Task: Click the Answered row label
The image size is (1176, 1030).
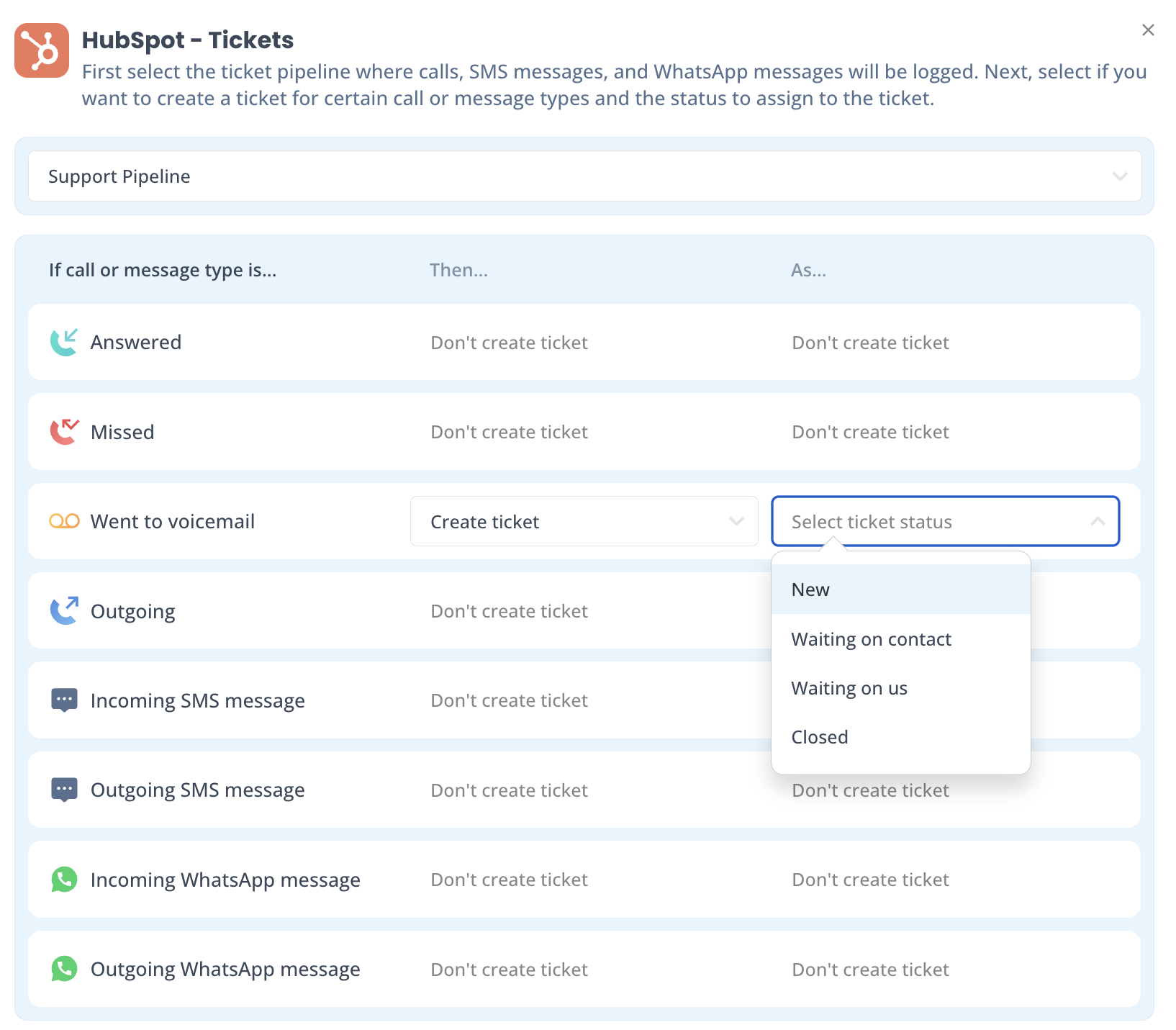Action: (x=135, y=342)
